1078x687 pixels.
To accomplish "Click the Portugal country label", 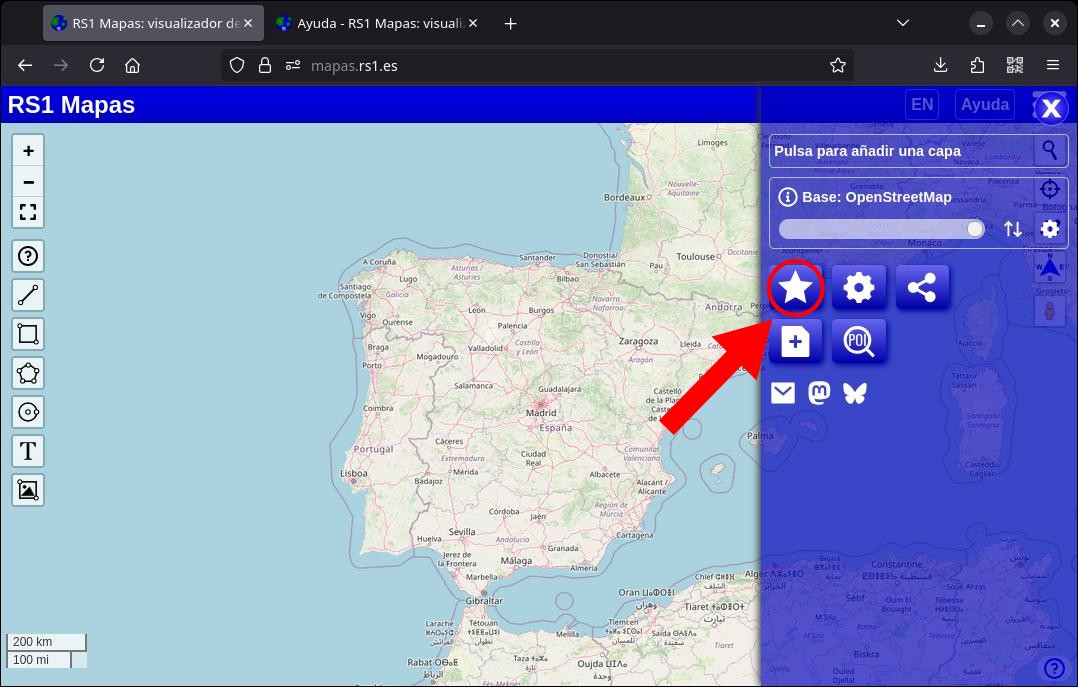I will 373,449.
